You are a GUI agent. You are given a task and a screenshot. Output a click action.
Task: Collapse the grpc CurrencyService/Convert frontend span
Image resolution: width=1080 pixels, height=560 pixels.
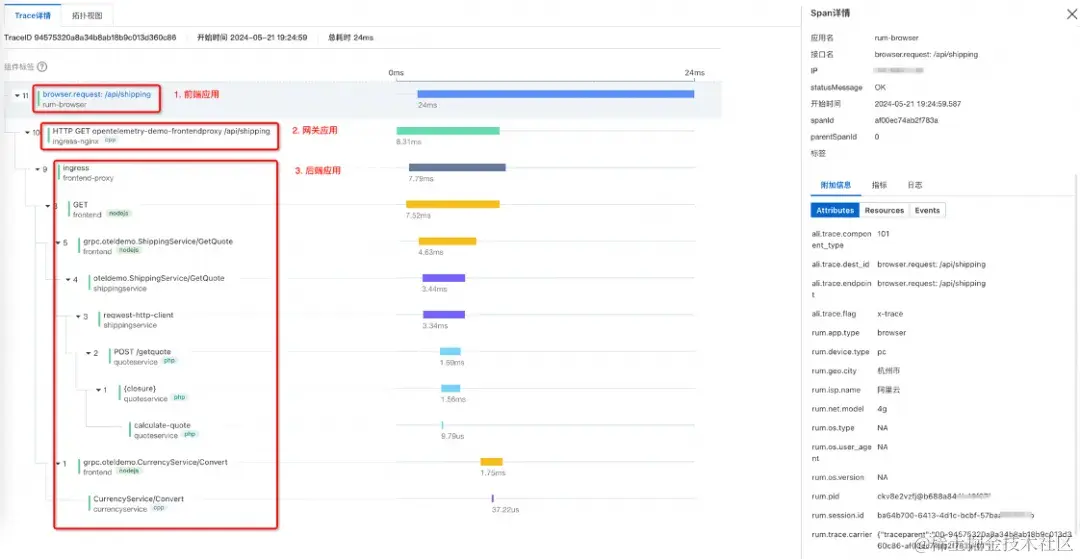pyautogui.click(x=58, y=464)
